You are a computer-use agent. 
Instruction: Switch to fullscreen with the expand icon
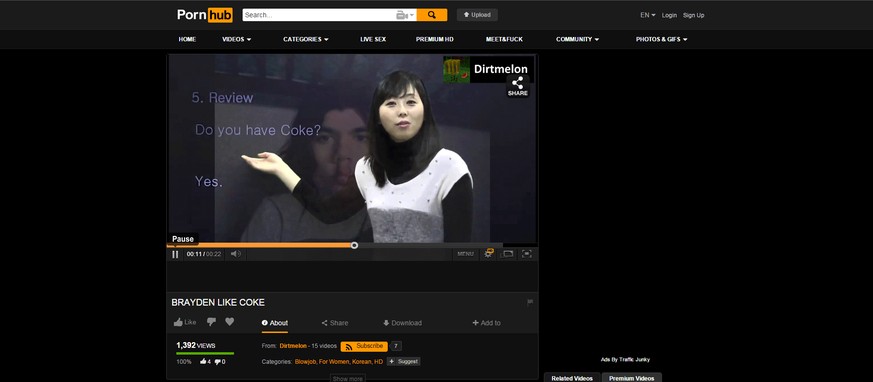click(x=527, y=254)
